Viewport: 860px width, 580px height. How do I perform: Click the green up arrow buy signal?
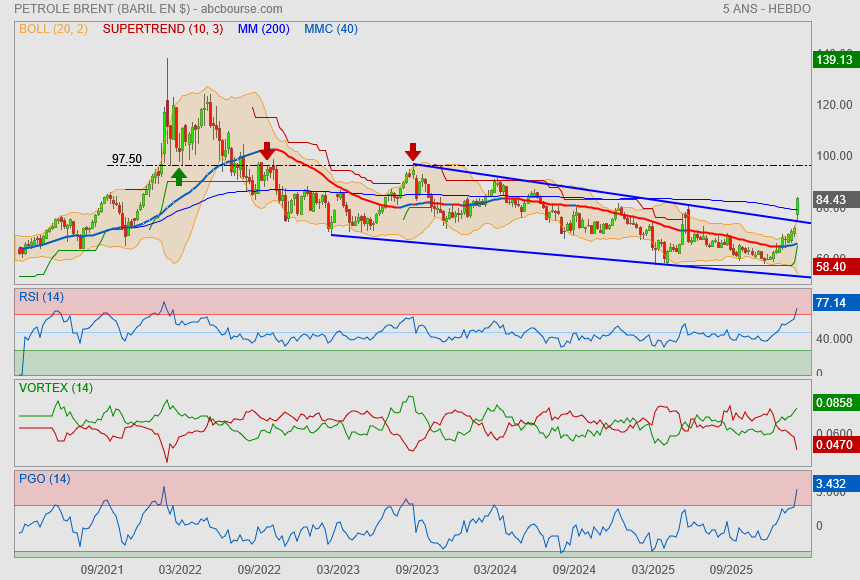pos(178,176)
